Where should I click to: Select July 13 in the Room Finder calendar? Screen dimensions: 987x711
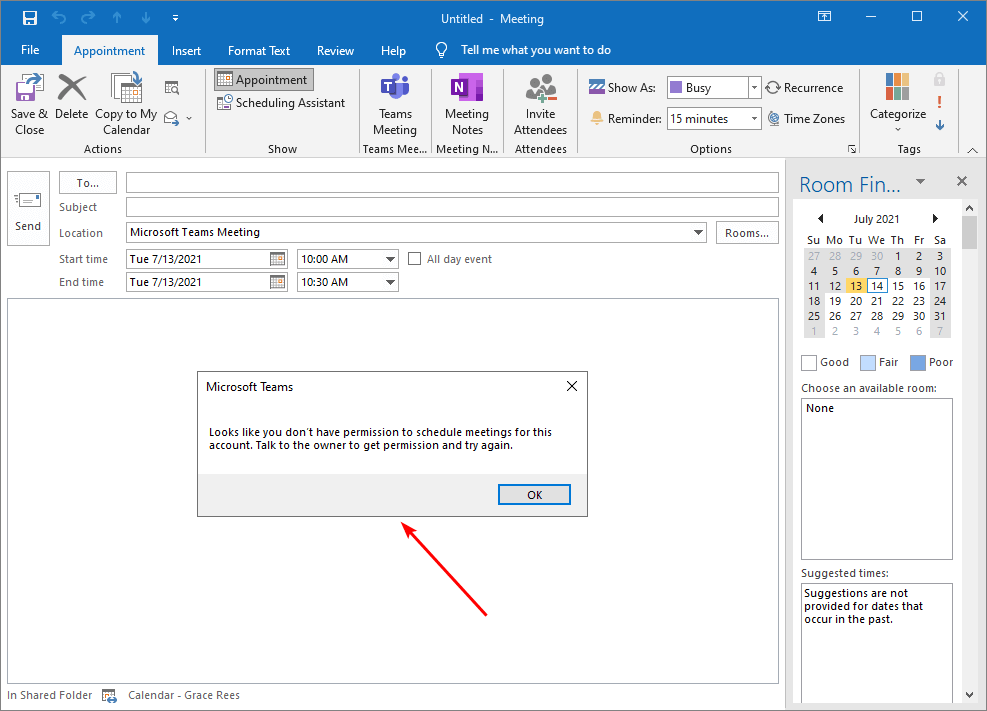(x=856, y=286)
